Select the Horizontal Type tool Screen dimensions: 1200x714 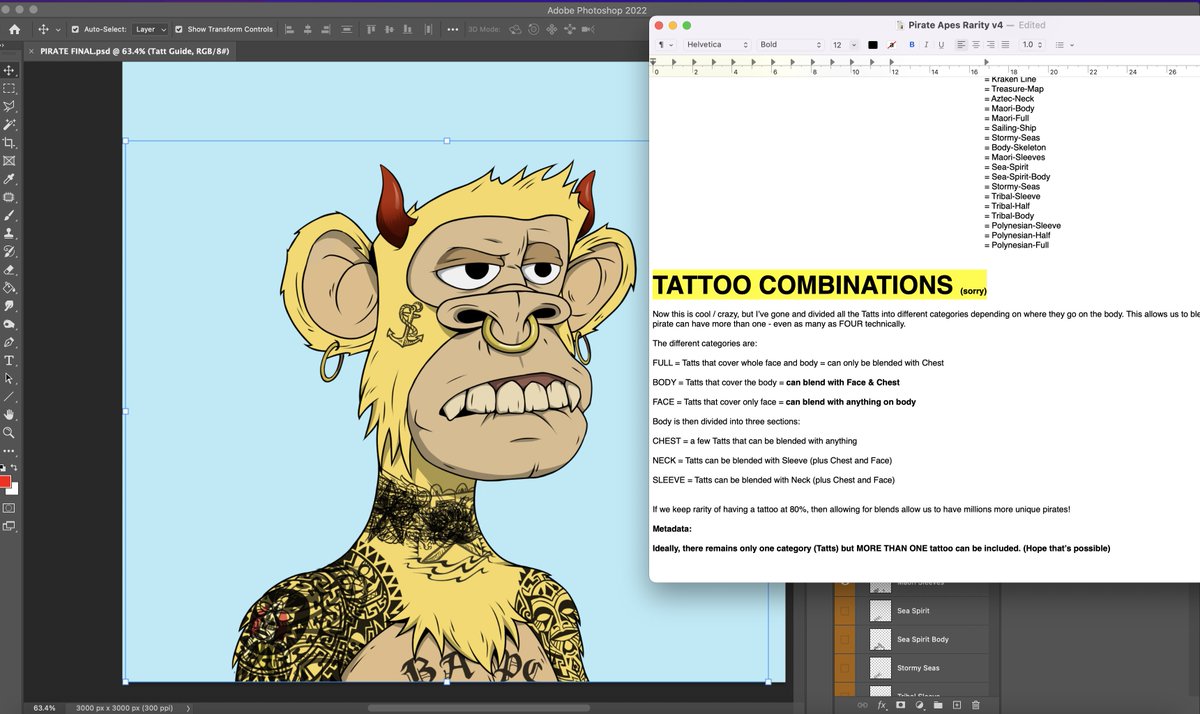[x=10, y=360]
